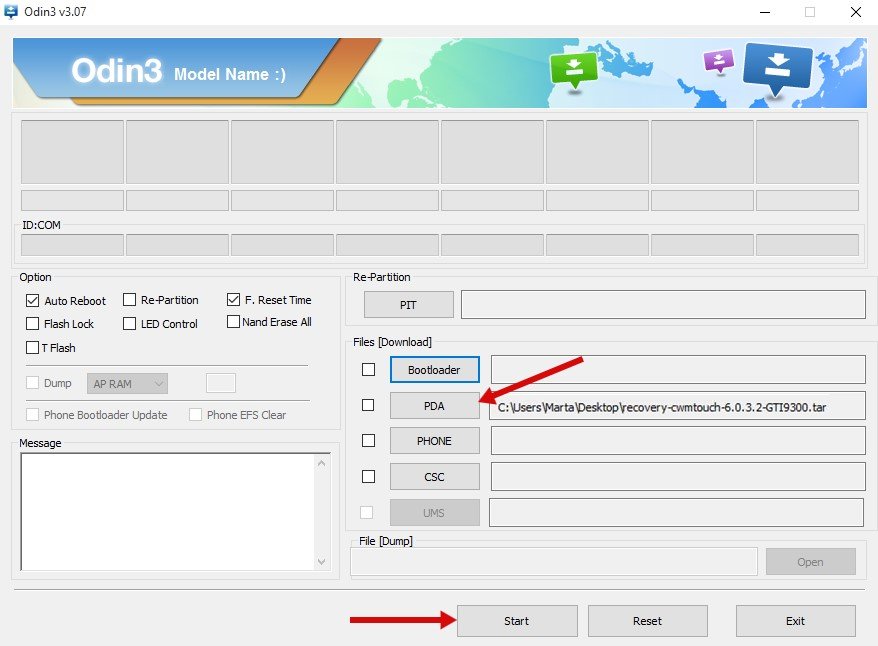878x646 pixels.
Task: Click the first ID:COM port slot
Action: 72,245
